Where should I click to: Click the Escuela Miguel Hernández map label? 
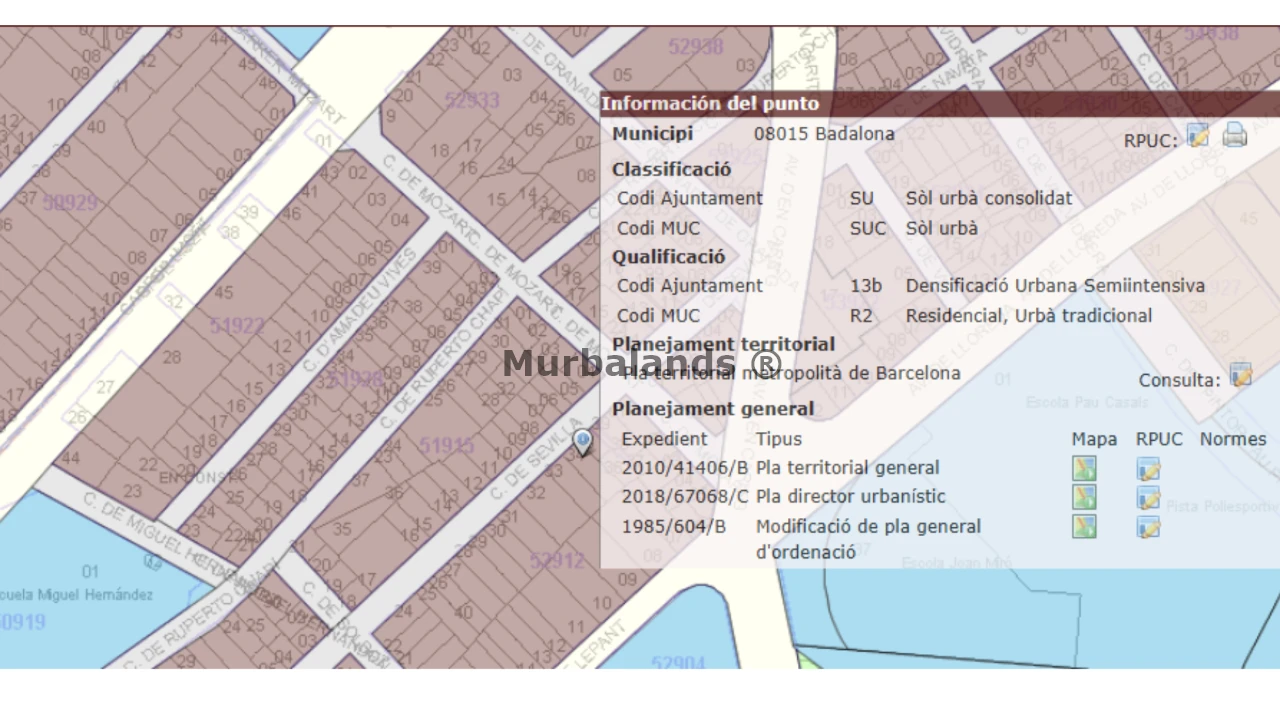76,595
